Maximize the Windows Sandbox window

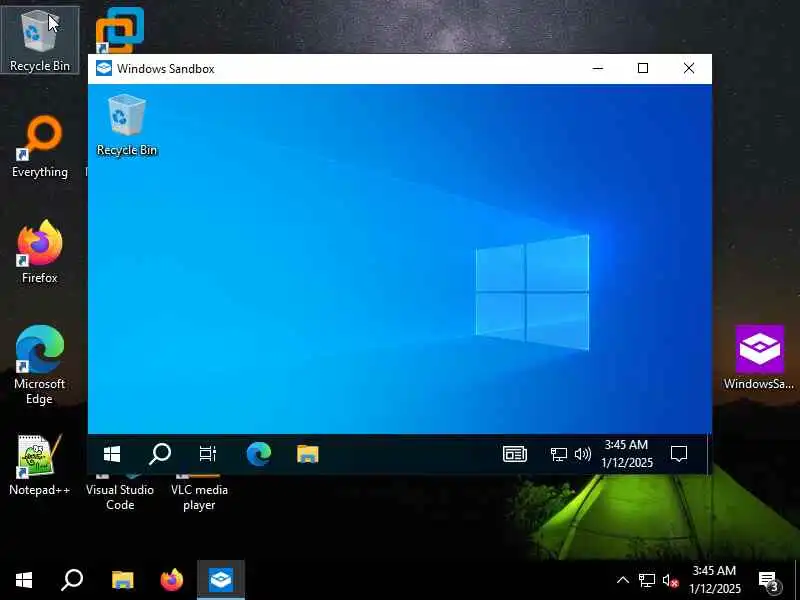pos(643,68)
